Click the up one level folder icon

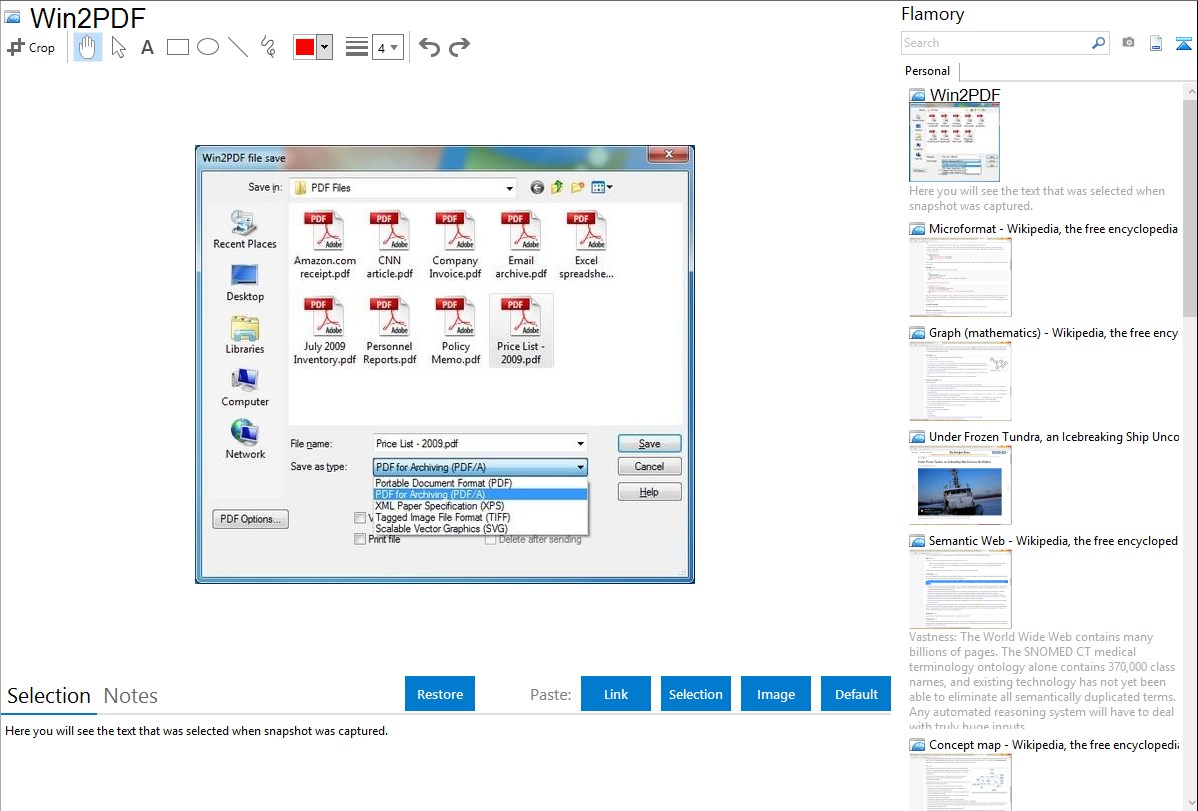[x=557, y=187]
